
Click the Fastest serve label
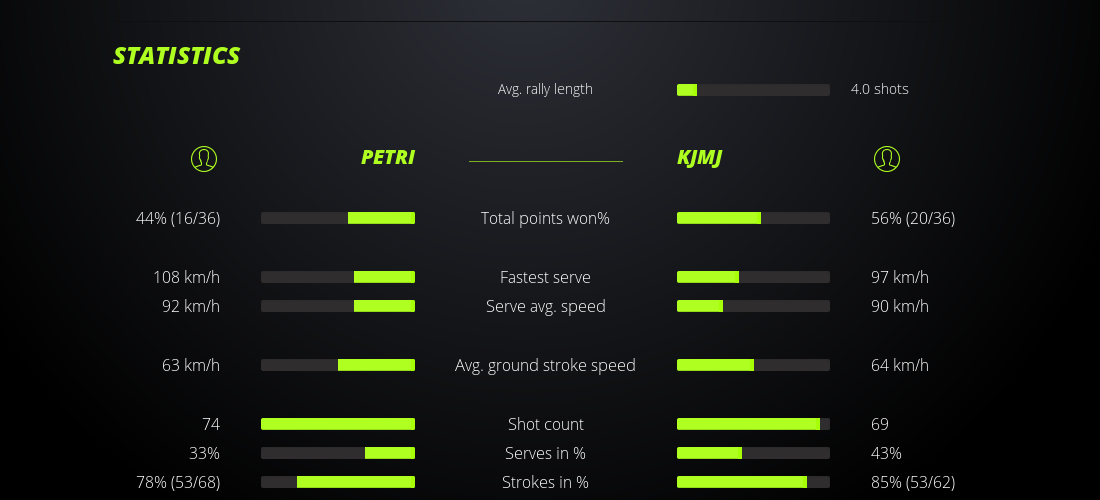(x=545, y=277)
